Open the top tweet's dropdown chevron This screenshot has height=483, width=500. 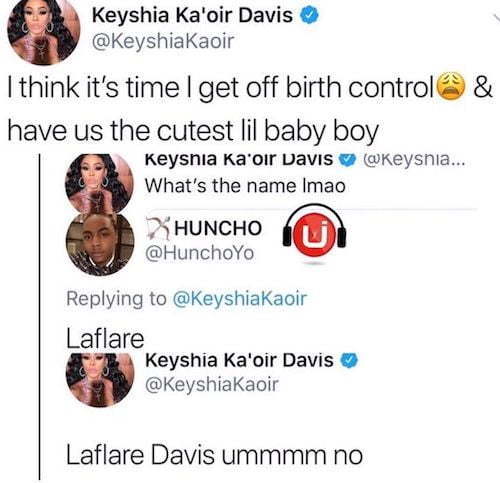496,17
